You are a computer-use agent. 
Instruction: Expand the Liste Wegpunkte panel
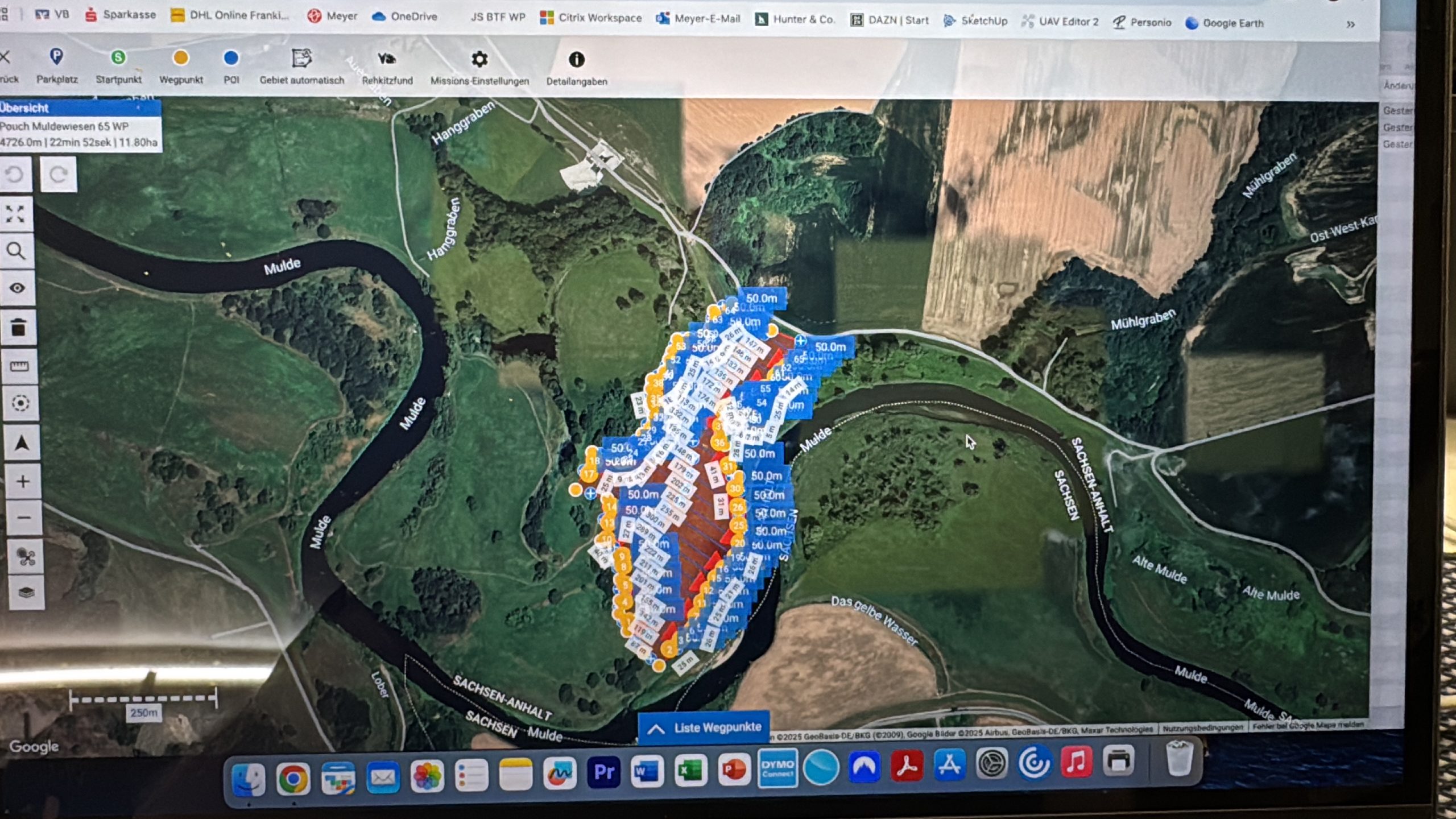pos(705,727)
